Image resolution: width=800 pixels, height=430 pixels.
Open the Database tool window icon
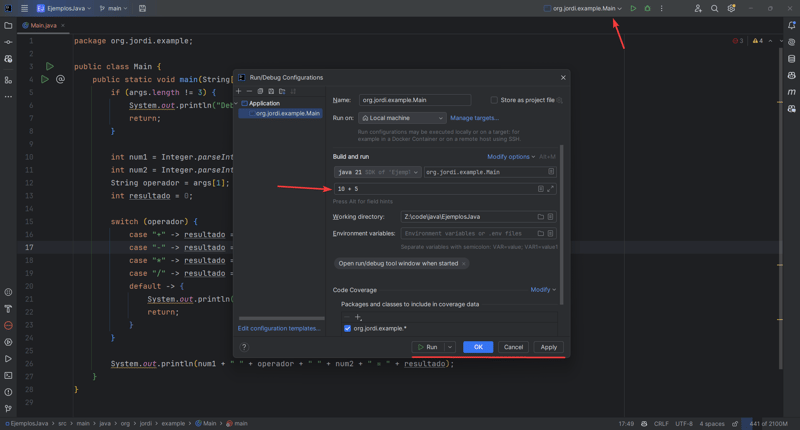click(792, 59)
